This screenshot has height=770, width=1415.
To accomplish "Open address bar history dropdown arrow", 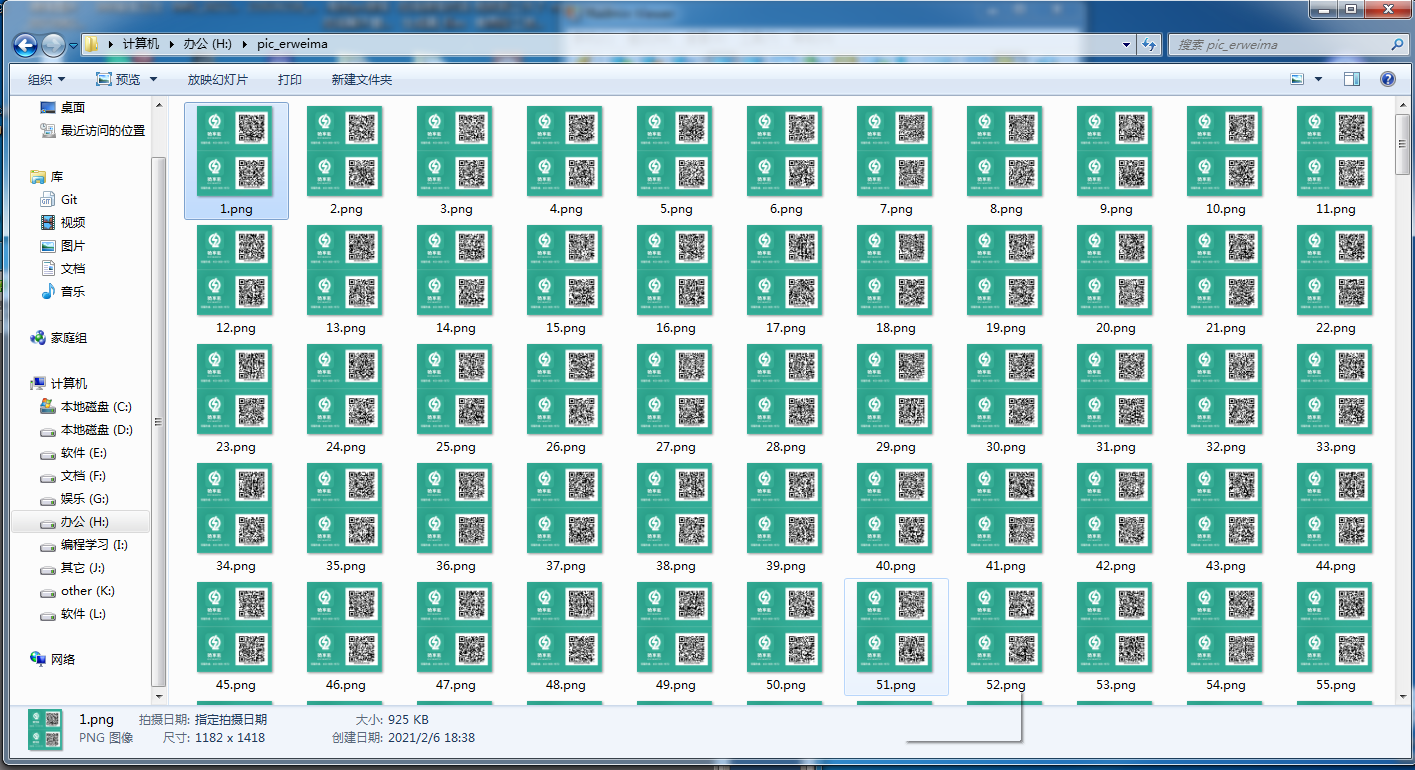I will pyautogui.click(x=1126, y=44).
